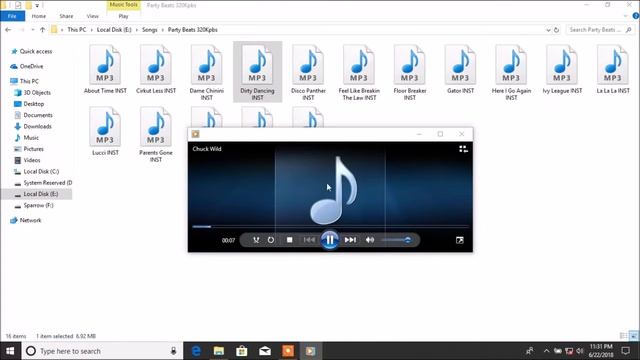
Task: Open Microsoft Store from taskbar
Action: [x=242, y=351]
